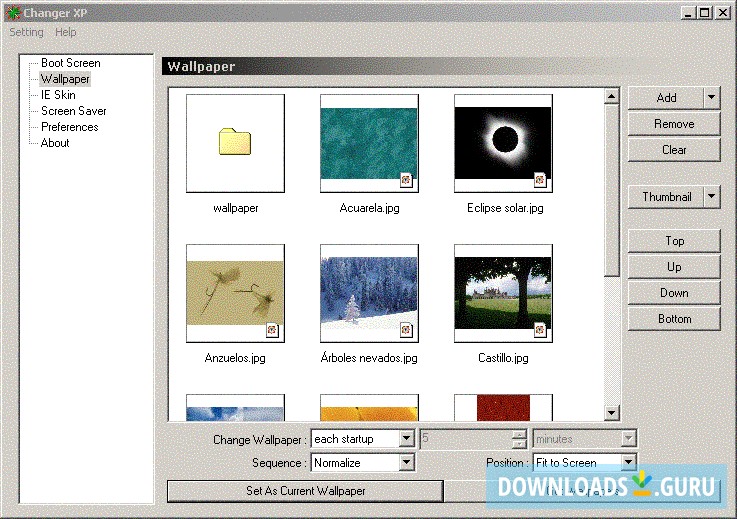Select the partially visible blue sky thumbnail
Screen dimensions: 737x519
[235, 408]
